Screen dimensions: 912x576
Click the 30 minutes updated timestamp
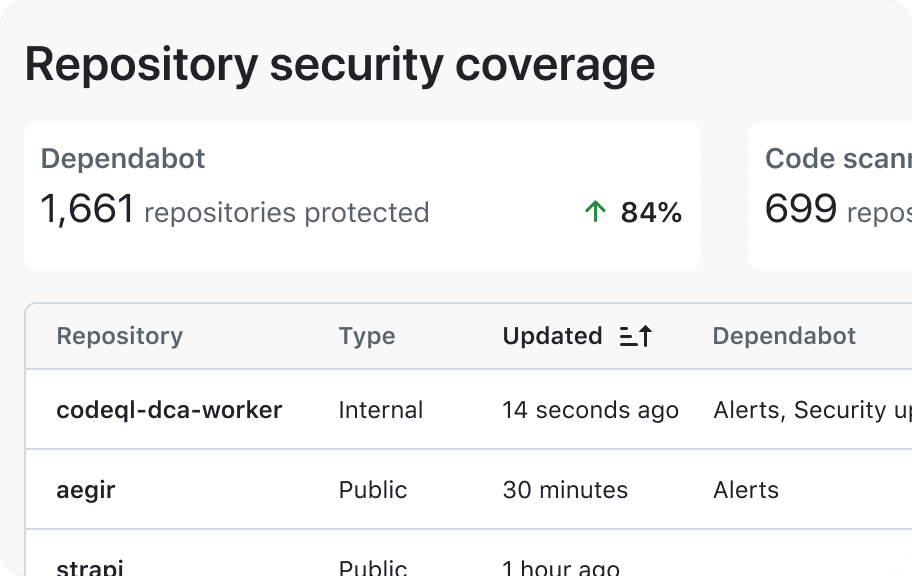tap(565, 490)
